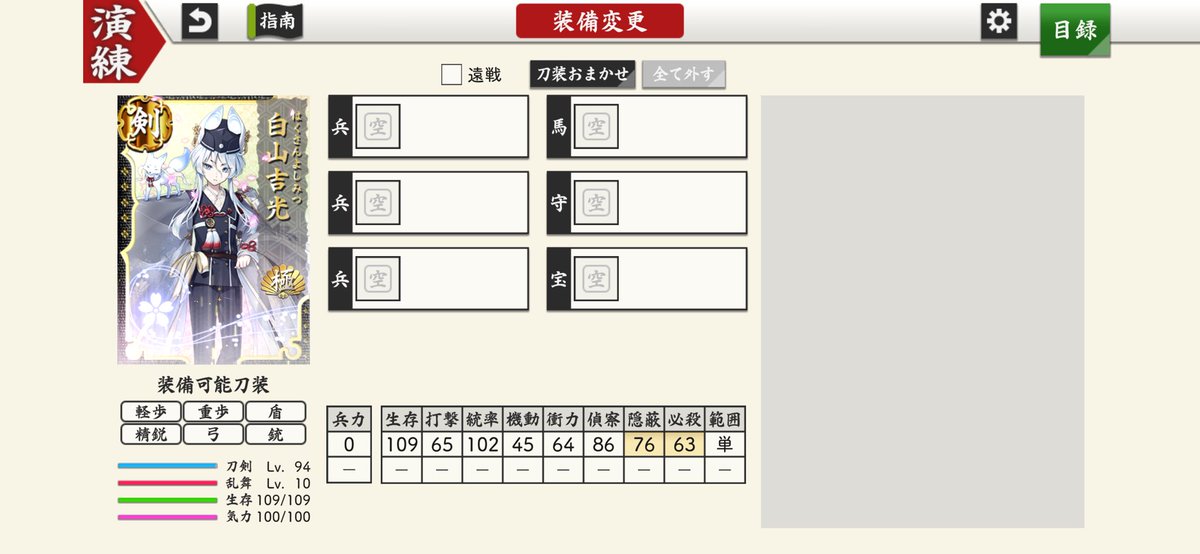Click the 兵力 value 0
The height and width of the screenshot is (554, 1200).
point(350,445)
